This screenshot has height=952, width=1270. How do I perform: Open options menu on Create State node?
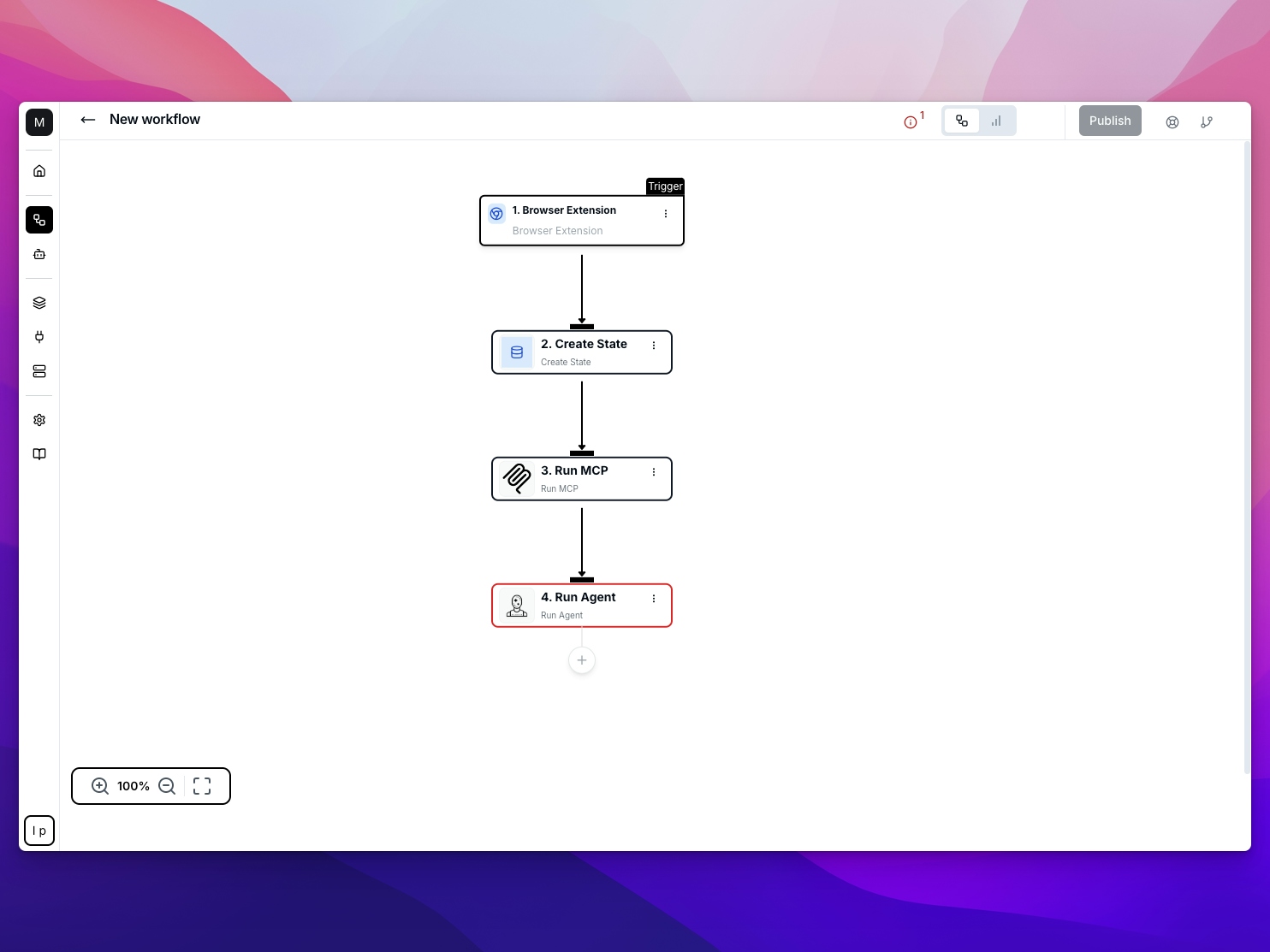(x=654, y=346)
